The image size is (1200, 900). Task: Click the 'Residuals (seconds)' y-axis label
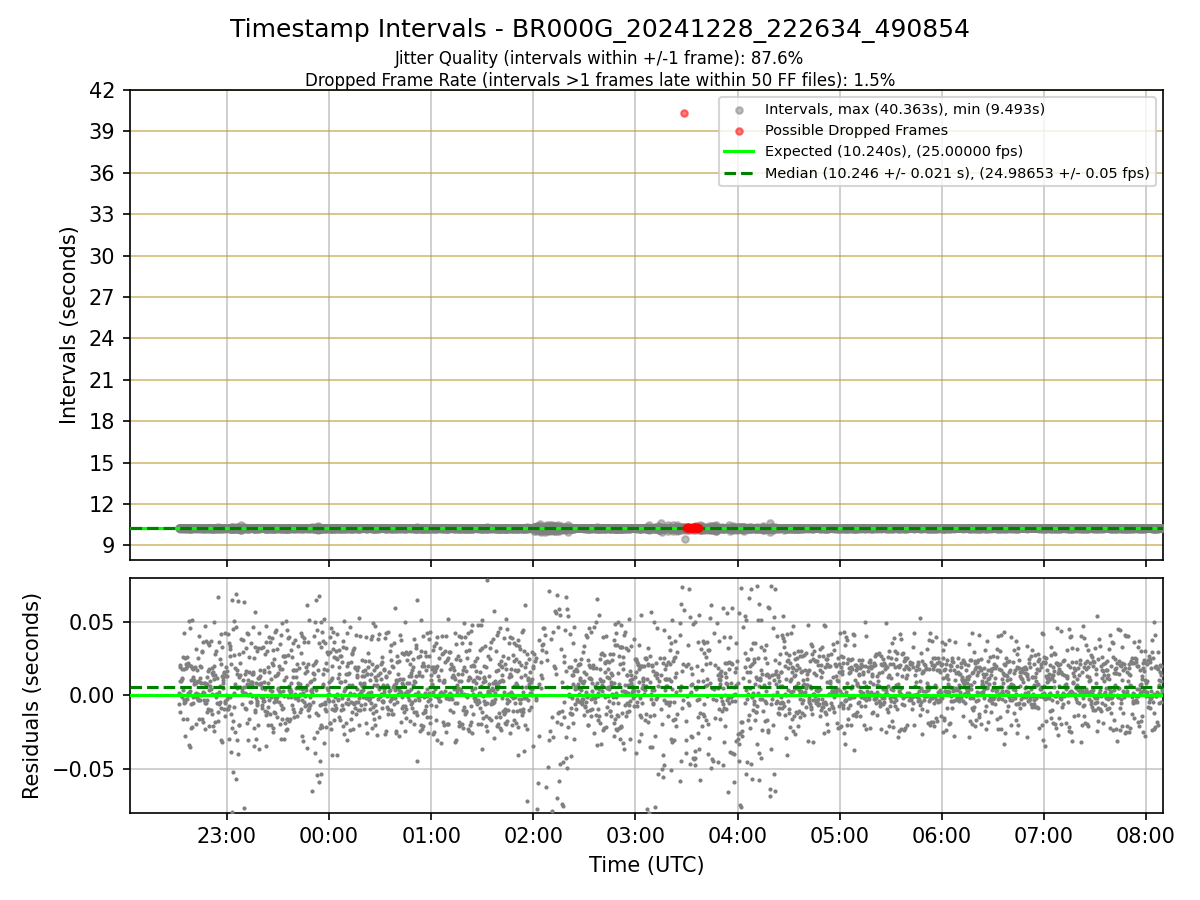[32, 696]
